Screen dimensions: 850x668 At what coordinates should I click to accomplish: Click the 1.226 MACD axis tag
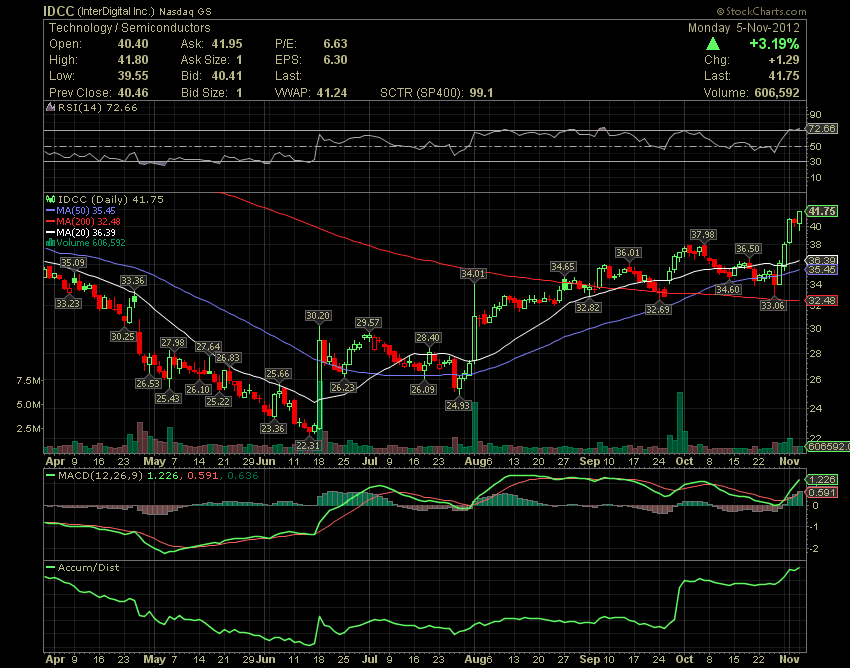822,480
